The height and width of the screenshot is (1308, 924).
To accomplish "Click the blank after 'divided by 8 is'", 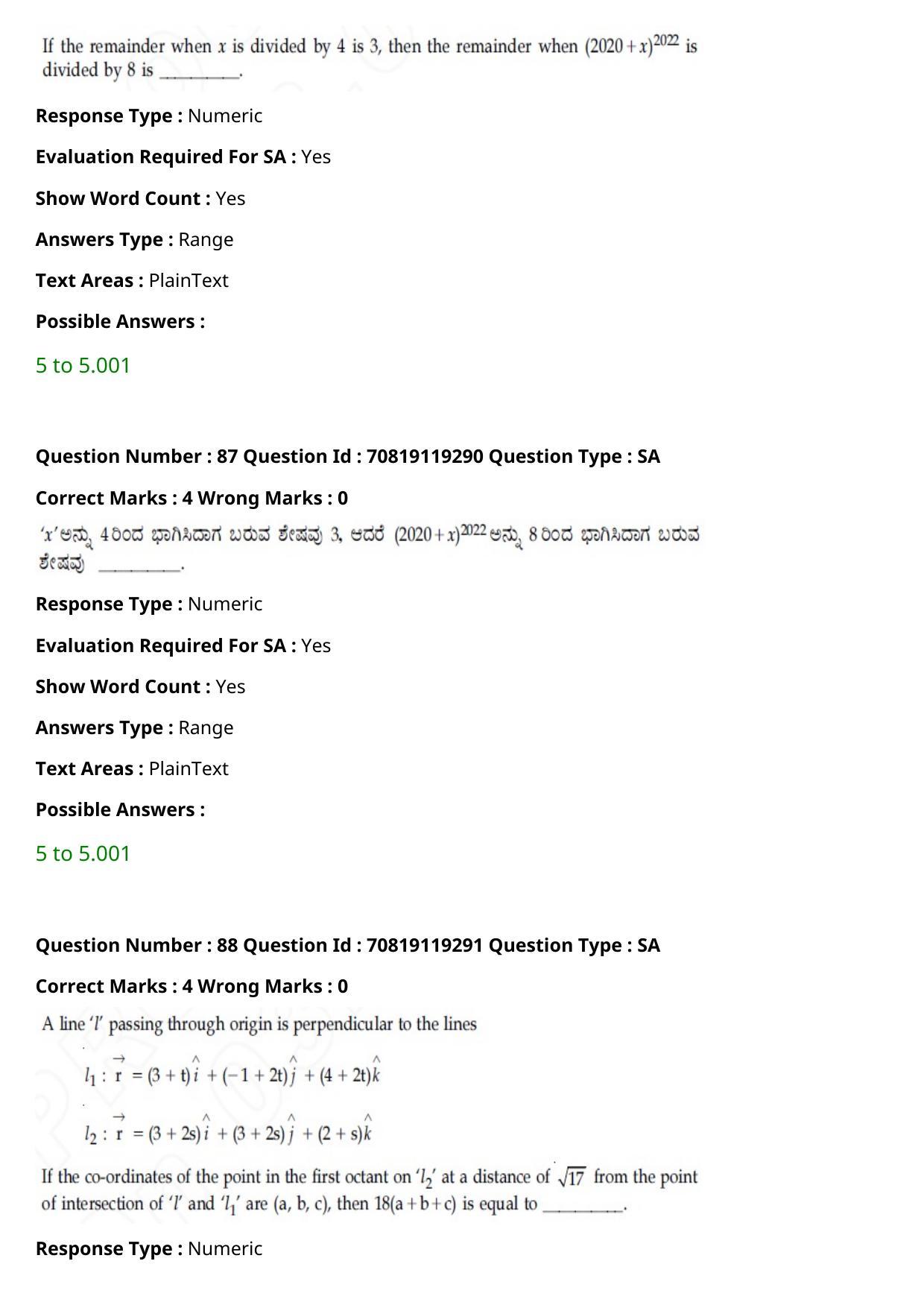I will [200, 72].
